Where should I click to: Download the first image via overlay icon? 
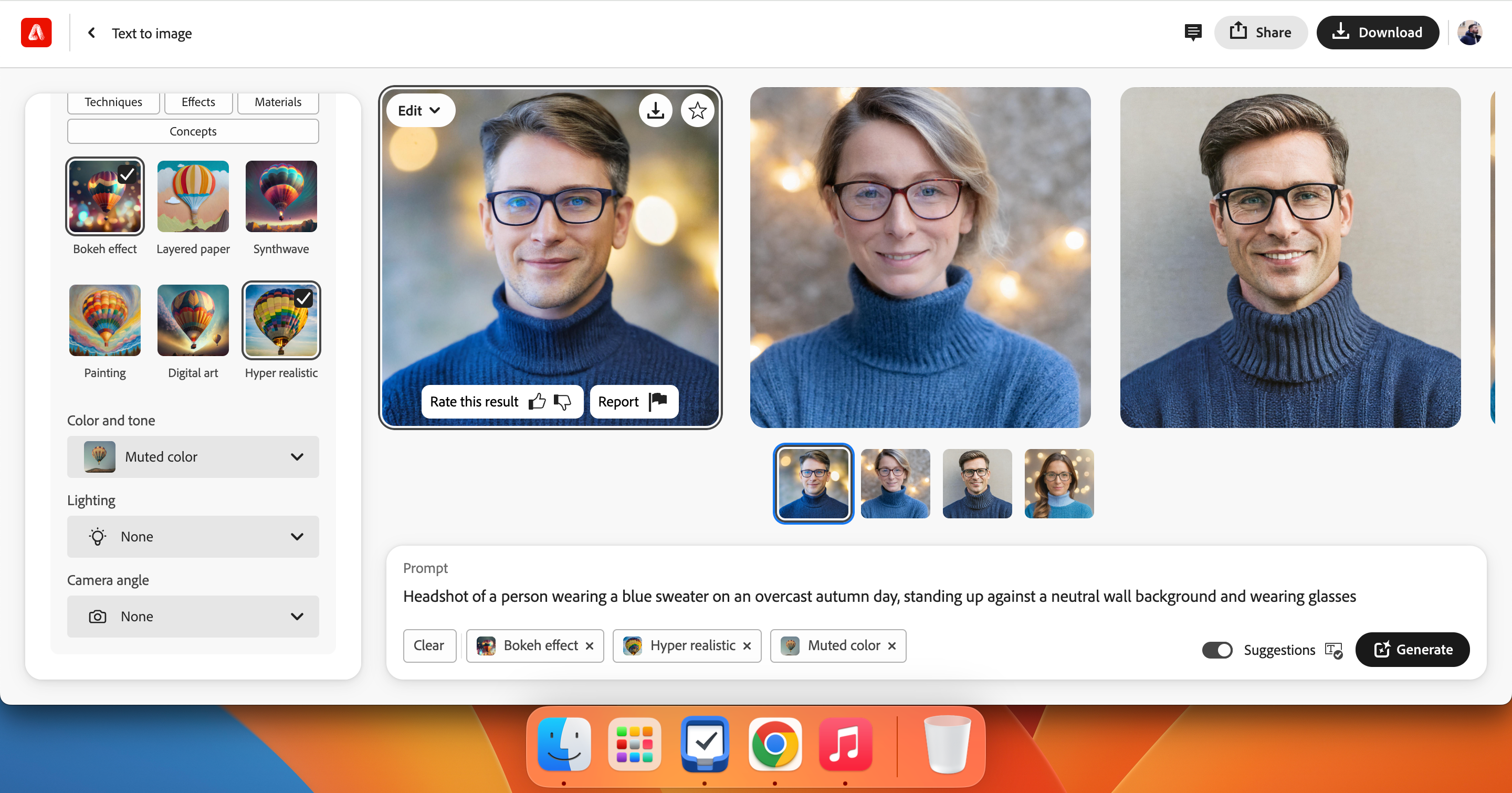click(x=655, y=110)
